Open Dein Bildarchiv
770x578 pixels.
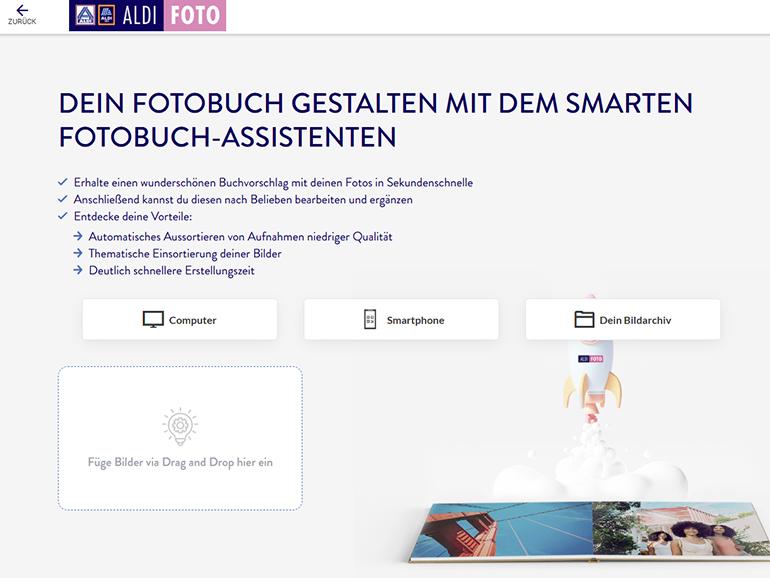tap(623, 320)
